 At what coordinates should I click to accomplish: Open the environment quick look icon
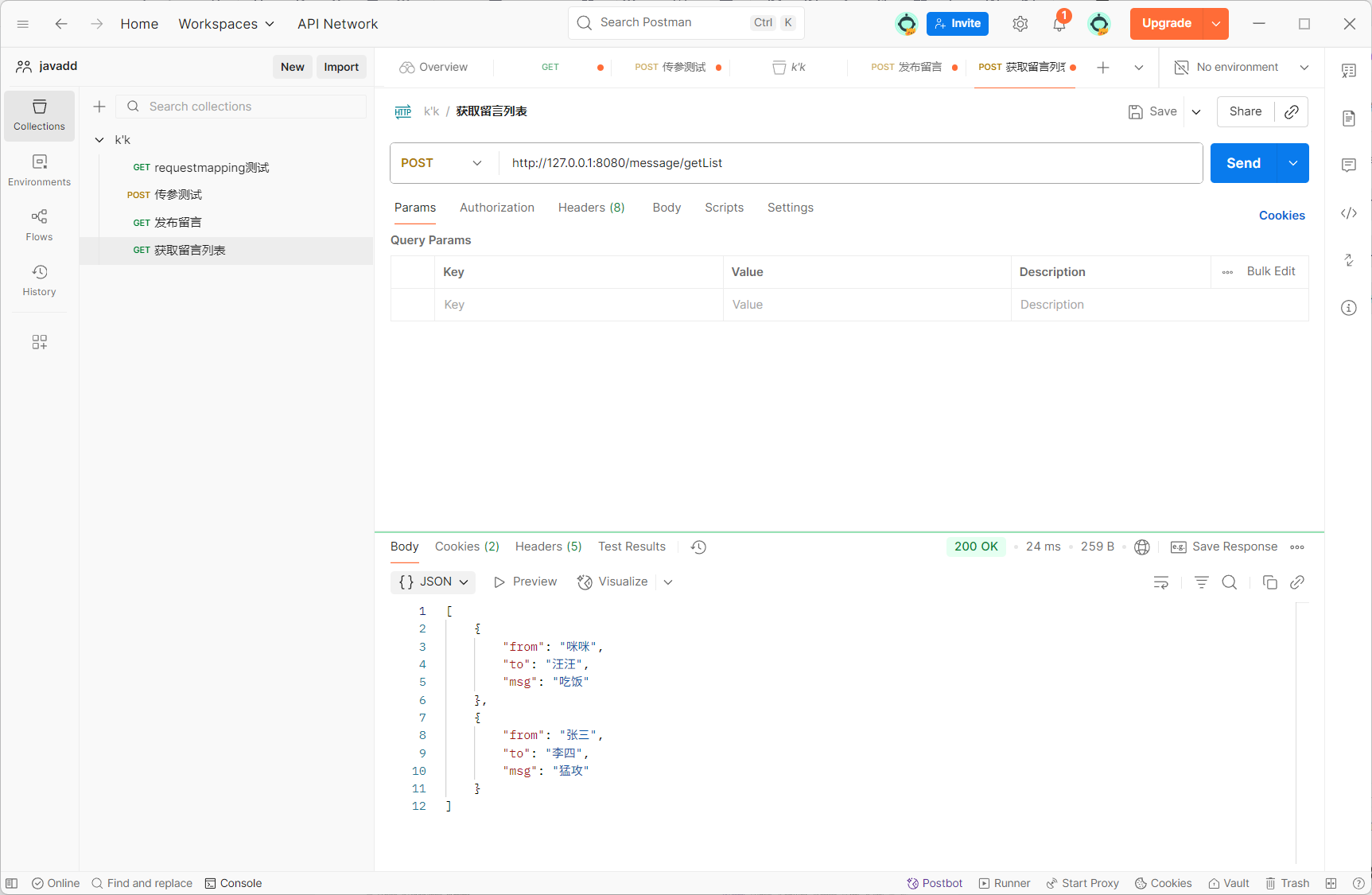coord(1349,71)
